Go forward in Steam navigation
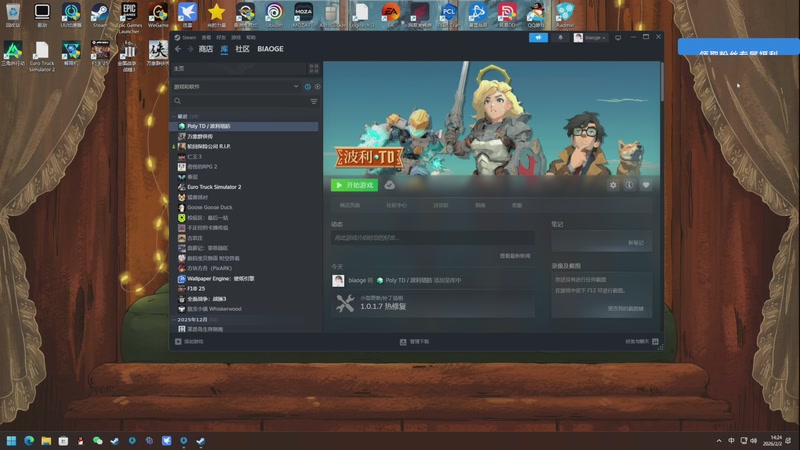 (x=190, y=49)
